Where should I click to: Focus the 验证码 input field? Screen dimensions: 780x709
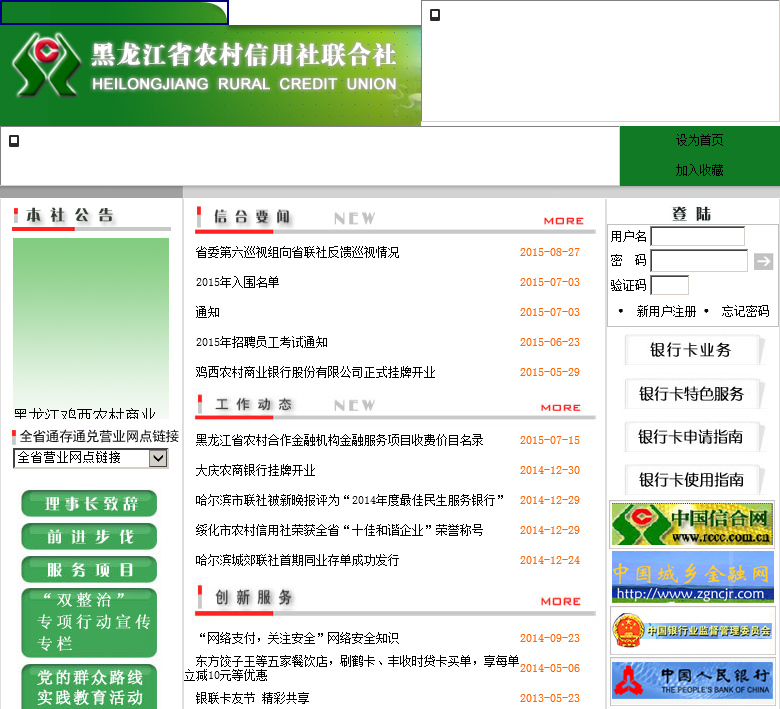[670, 286]
